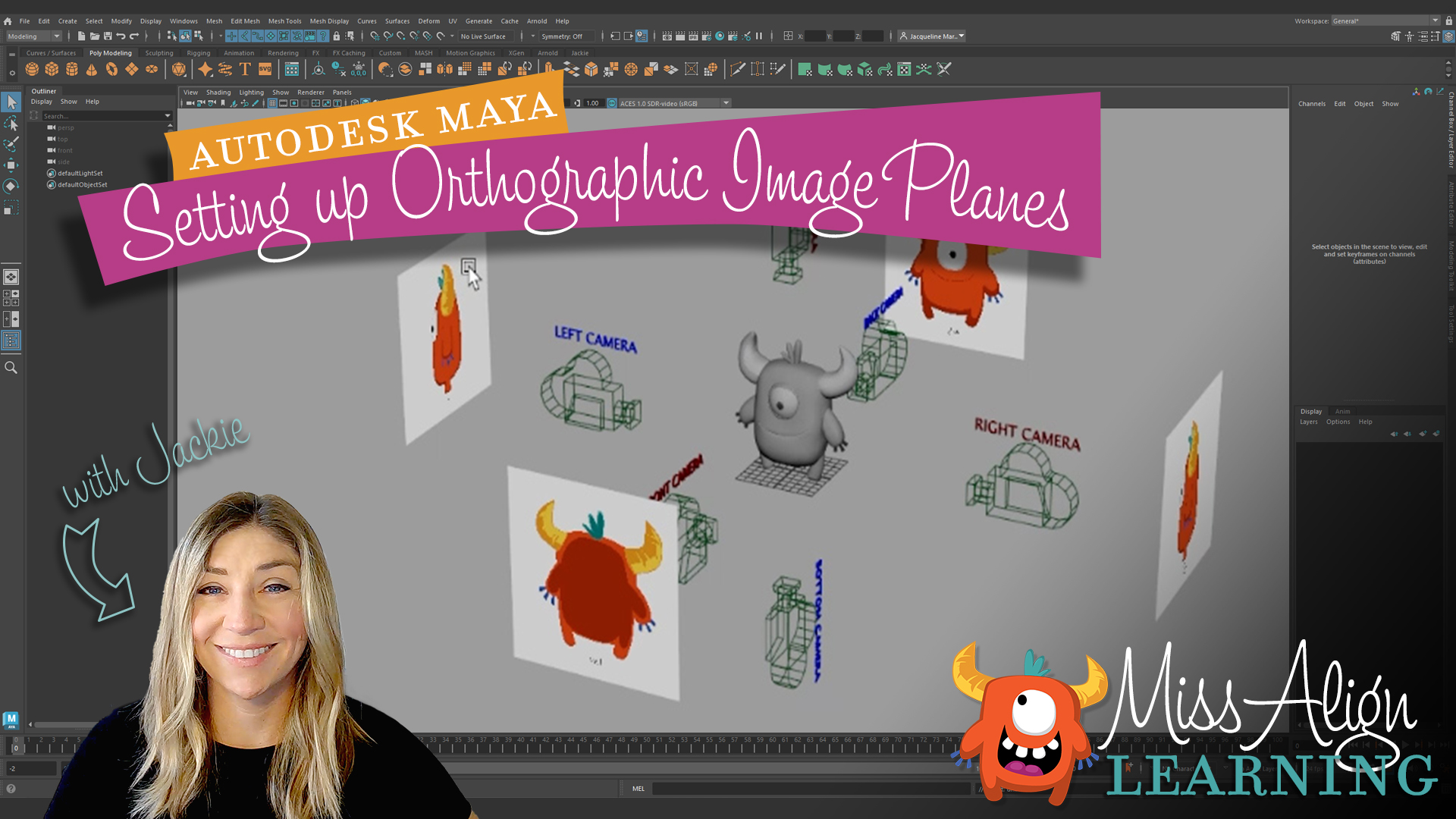Toggle the Outliner layout button in the left toolbox
The height and width of the screenshot is (819, 1456).
coord(11,340)
